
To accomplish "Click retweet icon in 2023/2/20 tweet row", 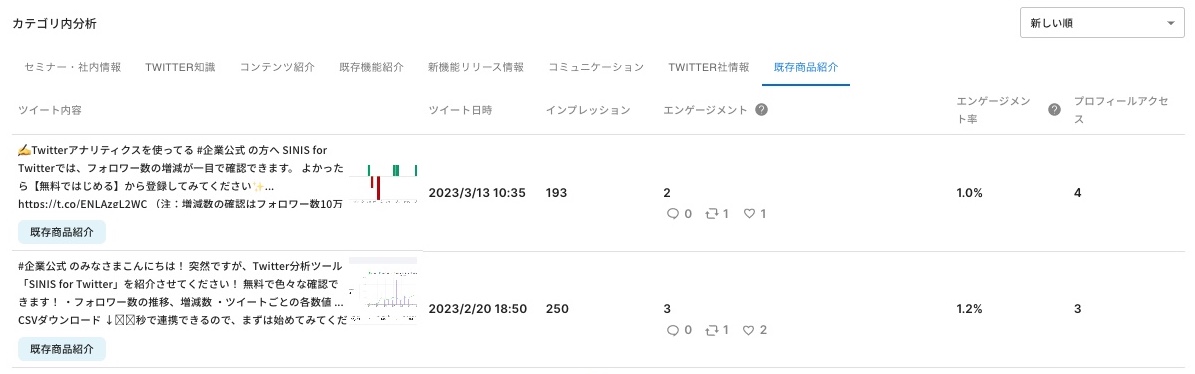I will (x=712, y=331).
